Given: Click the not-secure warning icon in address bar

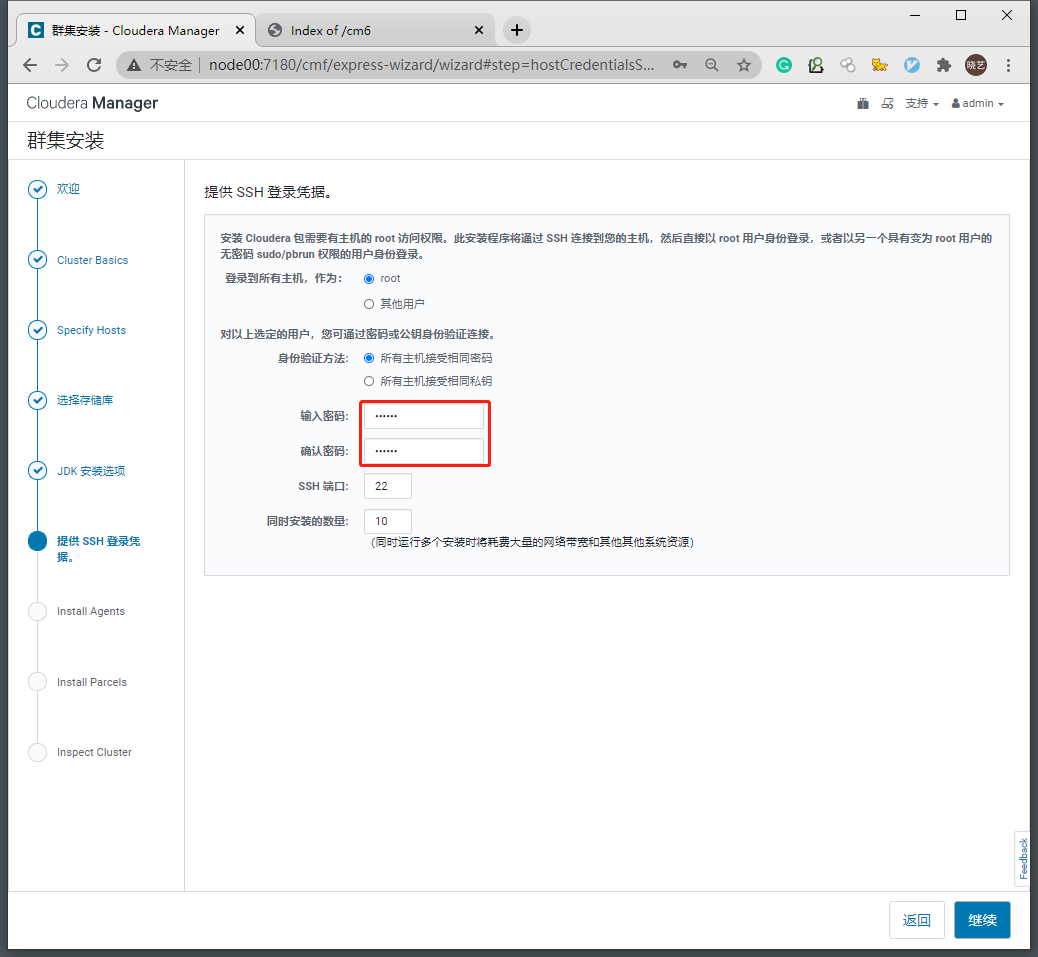Looking at the screenshot, I should [x=134, y=65].
